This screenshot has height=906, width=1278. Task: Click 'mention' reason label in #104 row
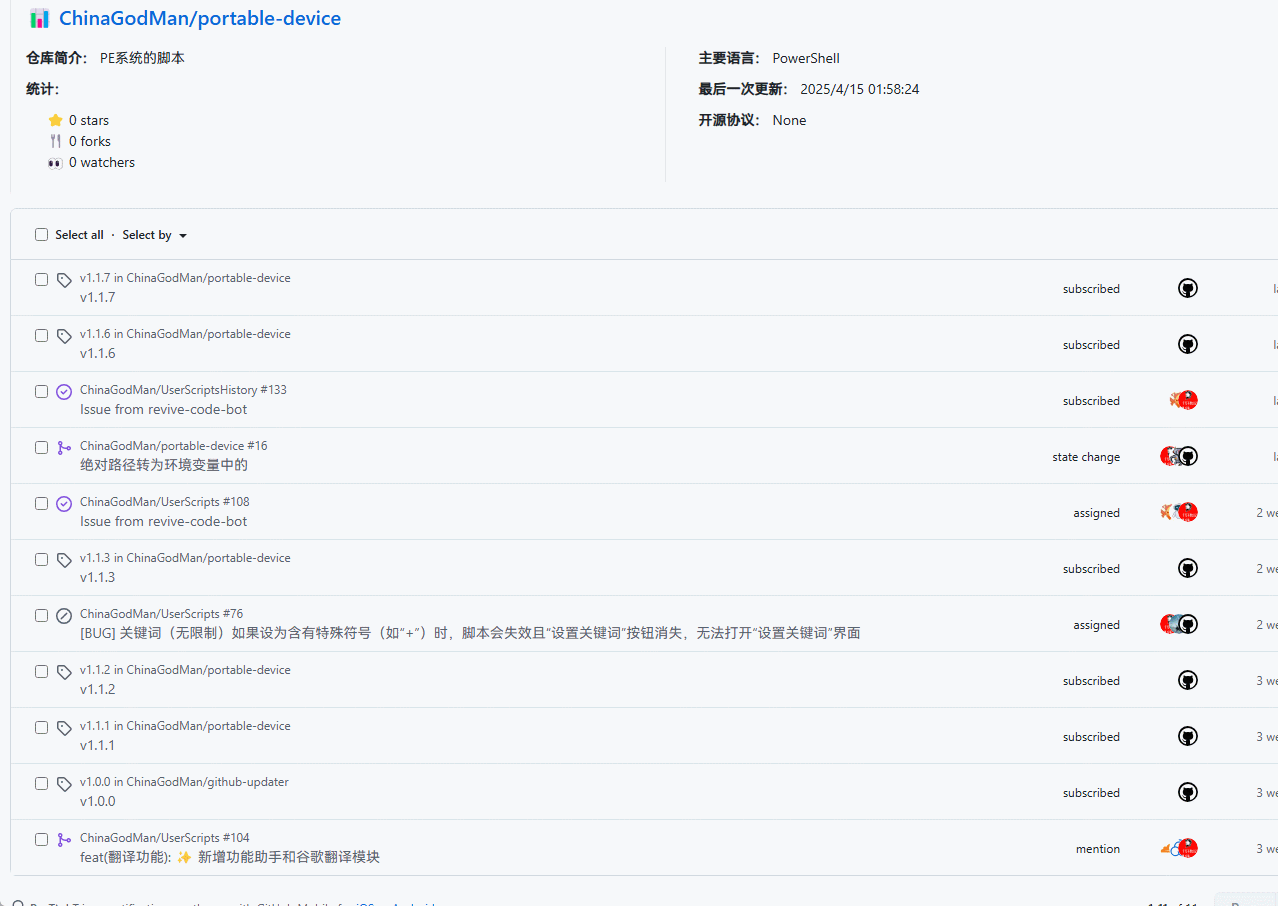(x=1098, y=849)
